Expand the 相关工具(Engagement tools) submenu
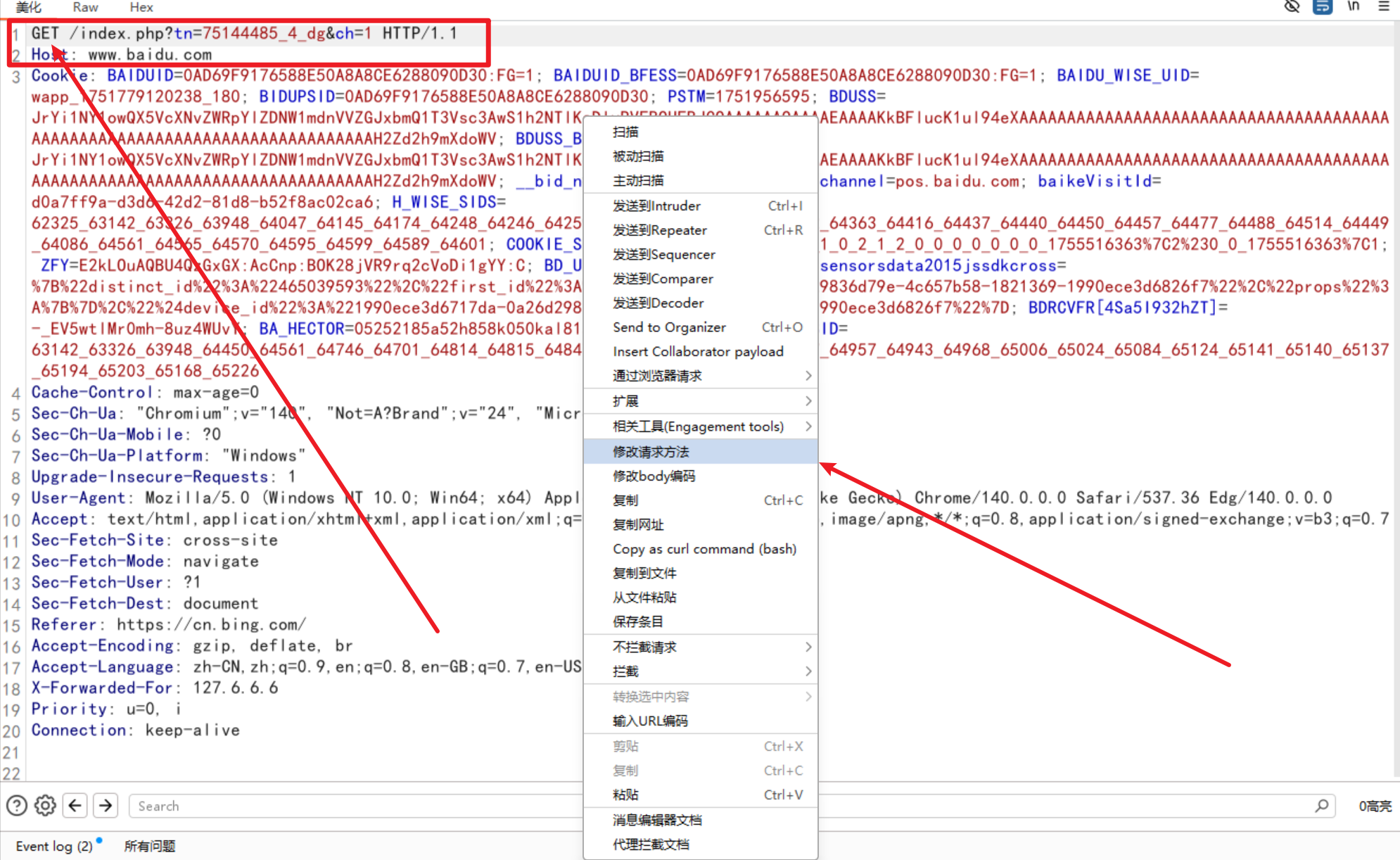Viewport: 1400px width, 860px height. [696, 426]
